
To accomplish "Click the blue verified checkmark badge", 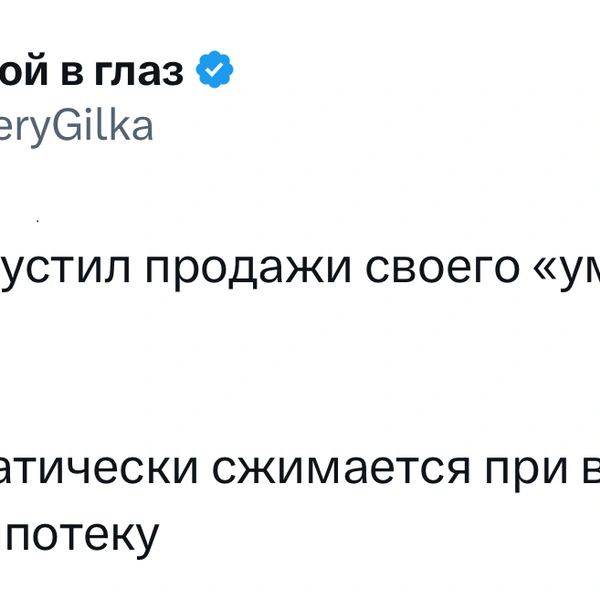I will [214, 71].
